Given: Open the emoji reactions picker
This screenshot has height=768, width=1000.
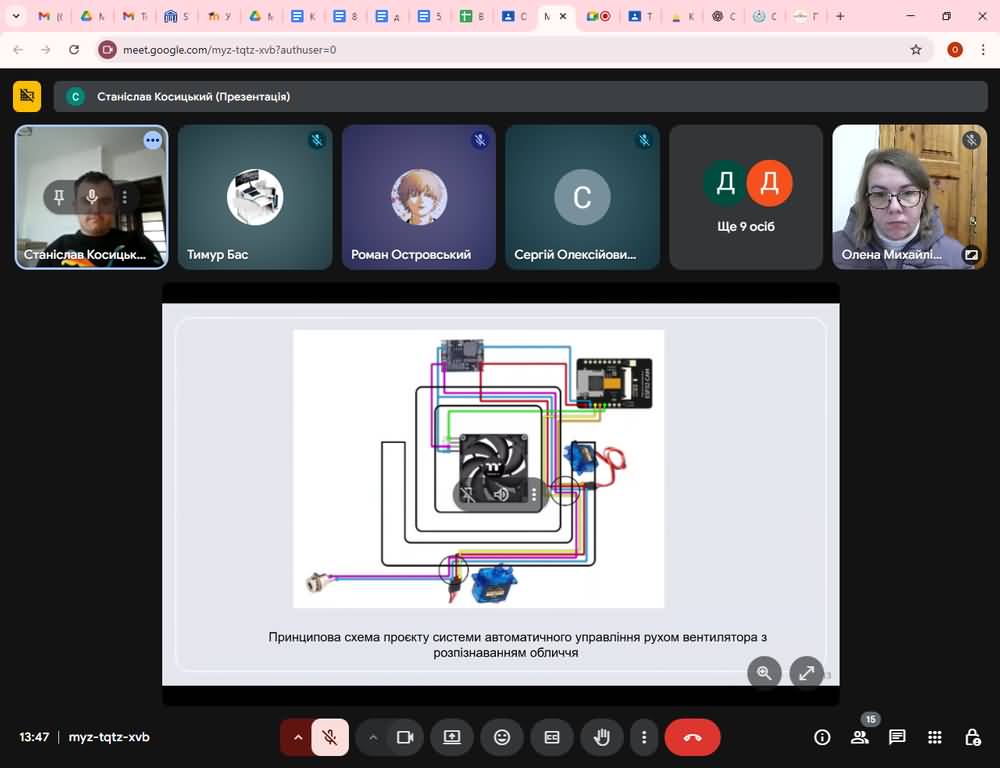Looking at the screenshot, I should [x=502, y=737].
